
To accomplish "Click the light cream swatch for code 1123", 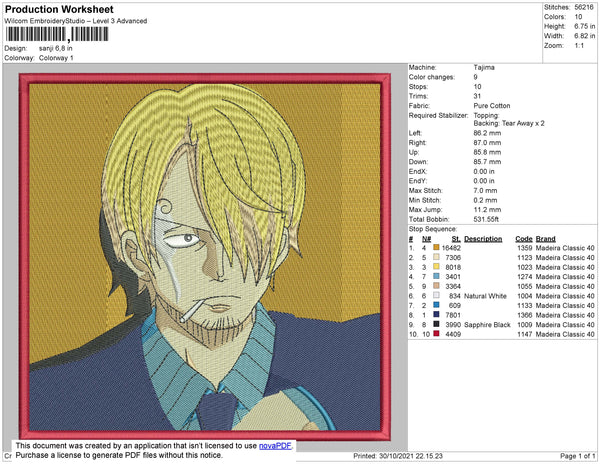I will point(436,257).
